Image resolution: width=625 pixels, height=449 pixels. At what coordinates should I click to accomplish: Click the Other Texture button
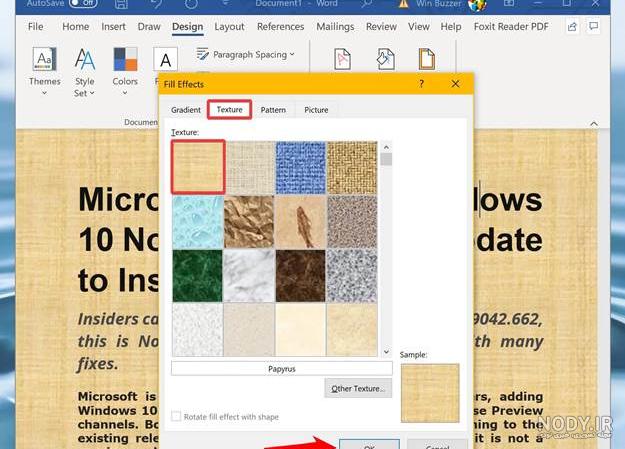click(358, 388)
